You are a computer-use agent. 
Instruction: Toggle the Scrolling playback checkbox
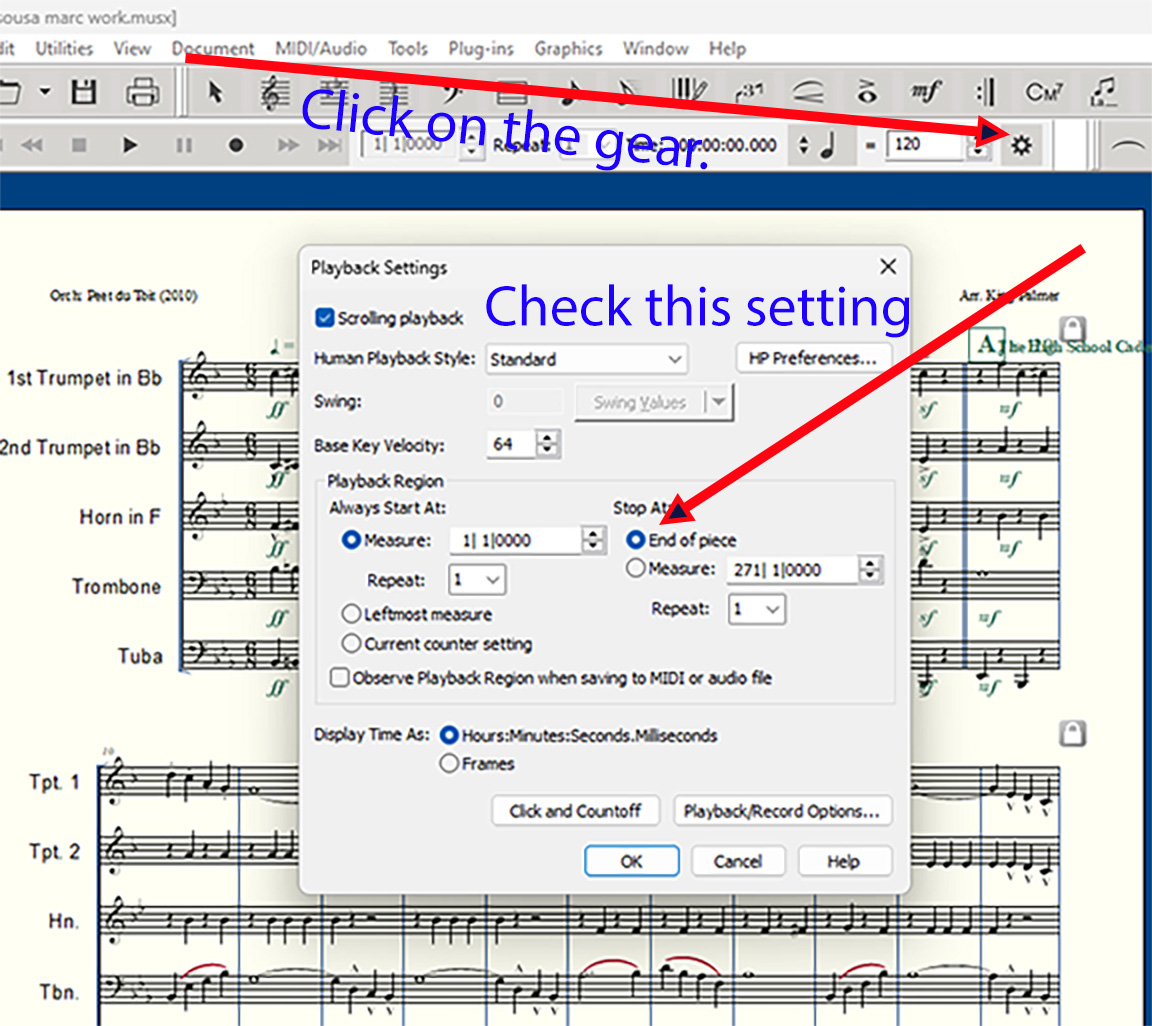pos(324,318)
